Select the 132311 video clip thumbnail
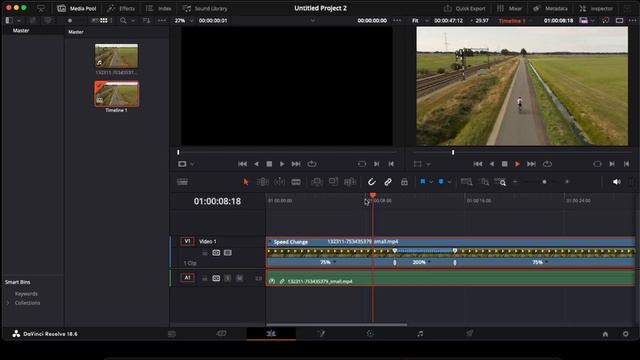This screenshot has width=640, height=360. [x=116, y=56]
